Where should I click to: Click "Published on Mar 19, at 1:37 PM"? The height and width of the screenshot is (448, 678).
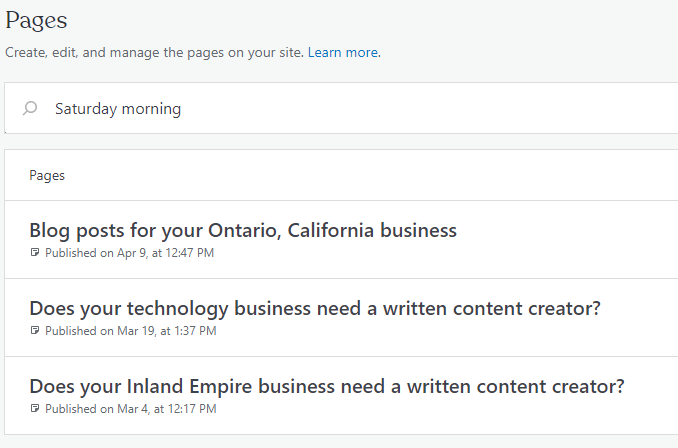pyautogui.click(x=130, y=331)
